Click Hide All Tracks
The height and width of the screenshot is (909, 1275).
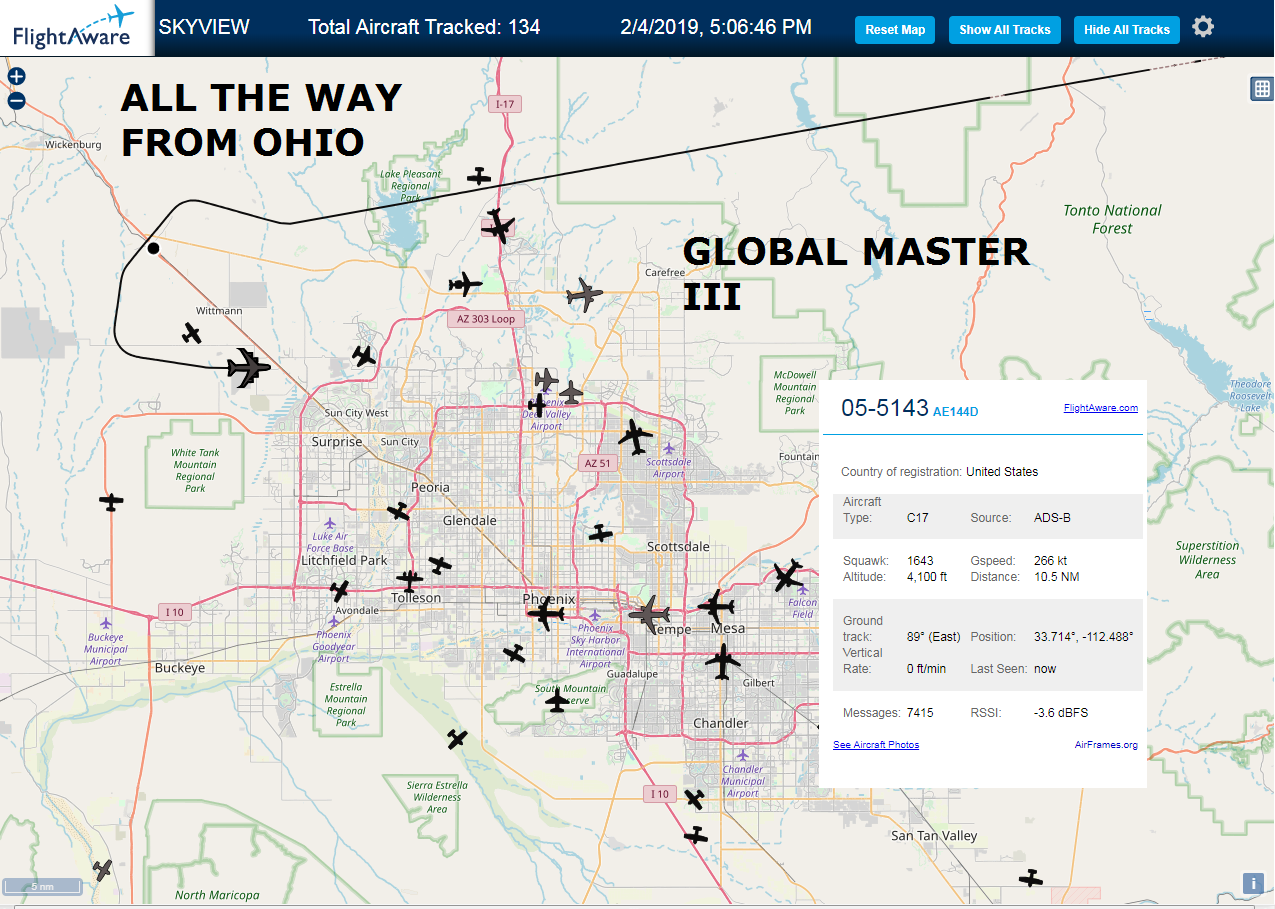[x=1127, y=30]
